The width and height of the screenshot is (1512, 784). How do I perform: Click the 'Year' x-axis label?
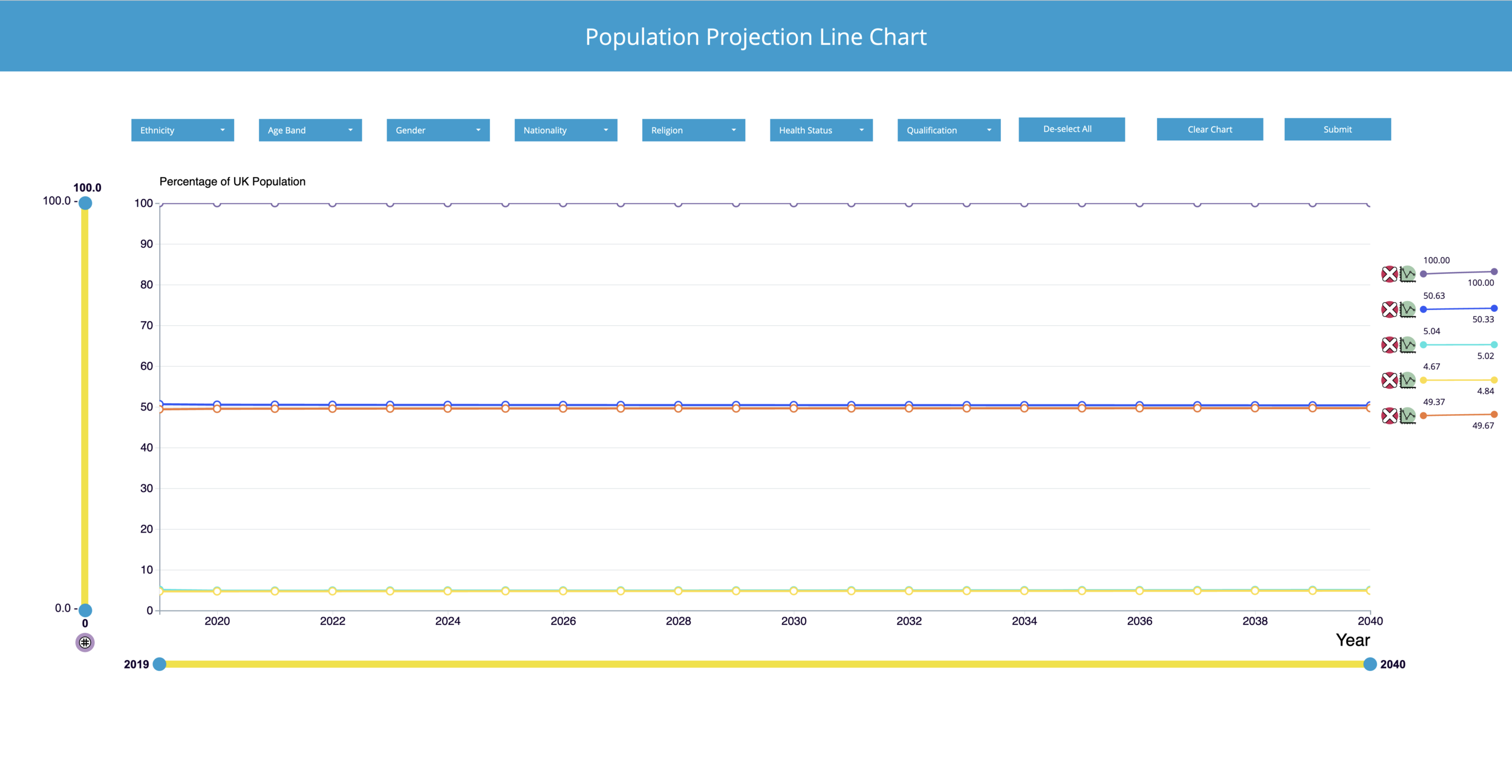[1352, 640]
